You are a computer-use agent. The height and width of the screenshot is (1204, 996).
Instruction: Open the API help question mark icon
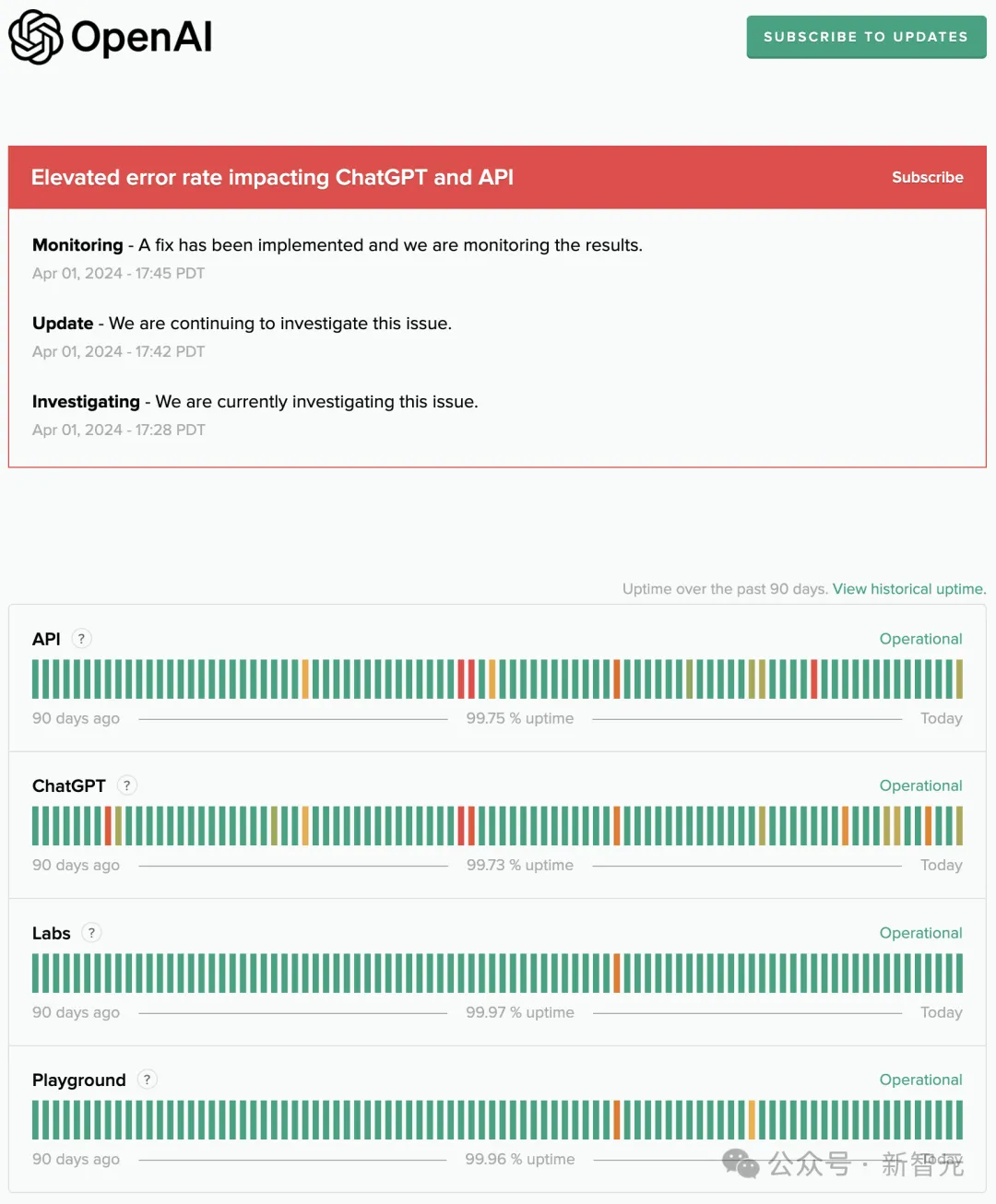[x=81, y=639]
